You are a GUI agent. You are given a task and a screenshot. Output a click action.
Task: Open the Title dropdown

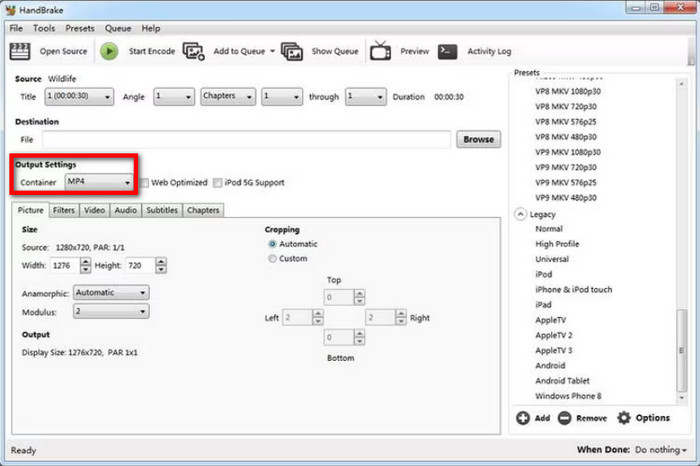pyautogui.click(x=79, y=96)
